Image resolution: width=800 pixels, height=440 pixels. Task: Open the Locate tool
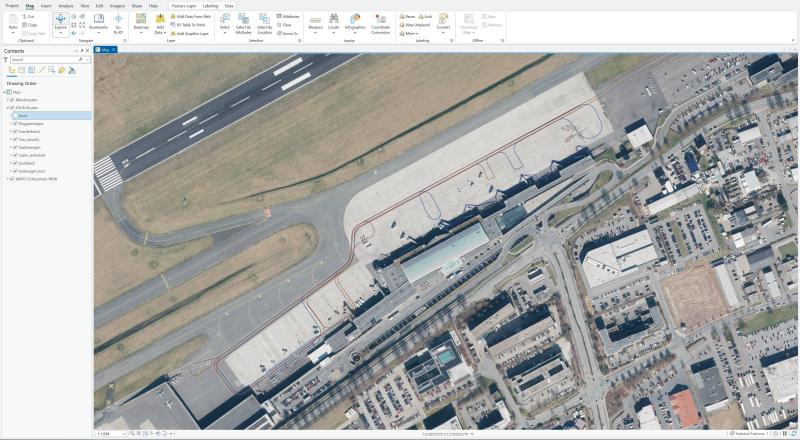333,20
